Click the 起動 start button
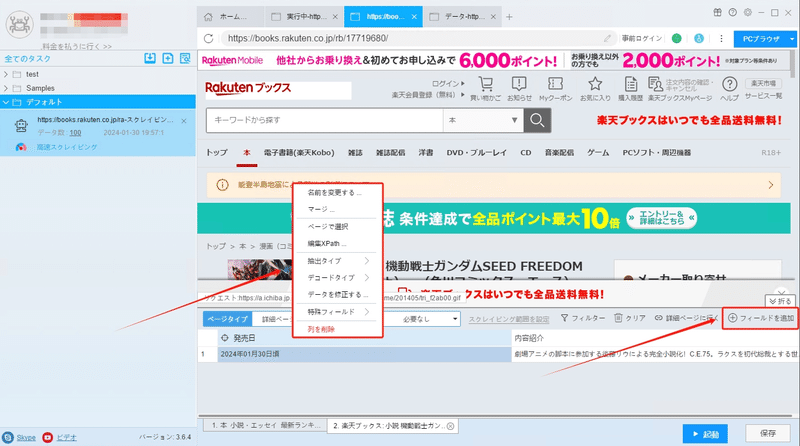This screenshot has width=800, height=446. coord(705,434)
